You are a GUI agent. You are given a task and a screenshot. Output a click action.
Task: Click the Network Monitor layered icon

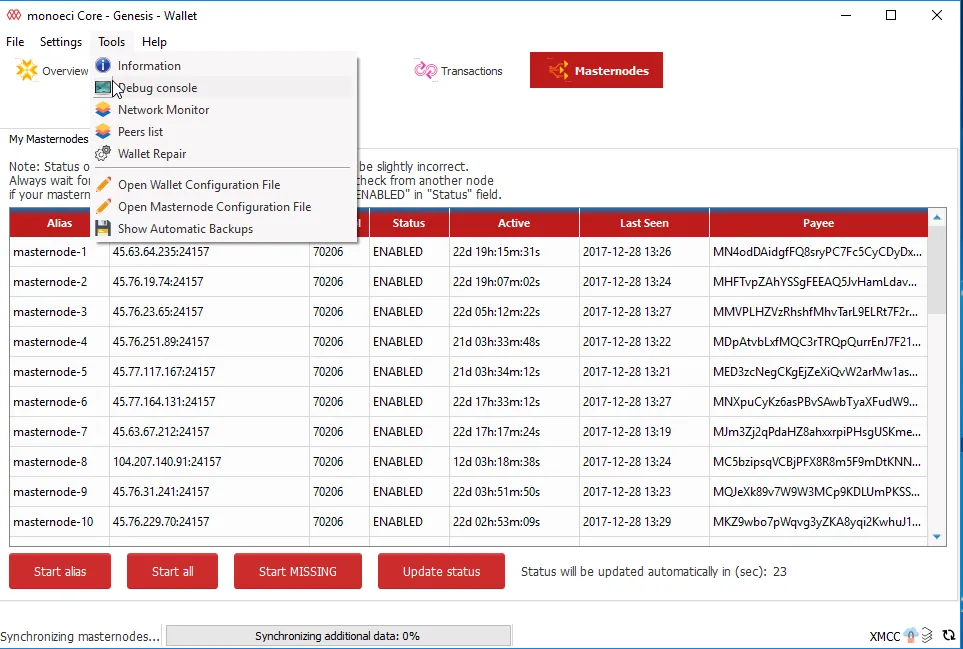[103, 109]
